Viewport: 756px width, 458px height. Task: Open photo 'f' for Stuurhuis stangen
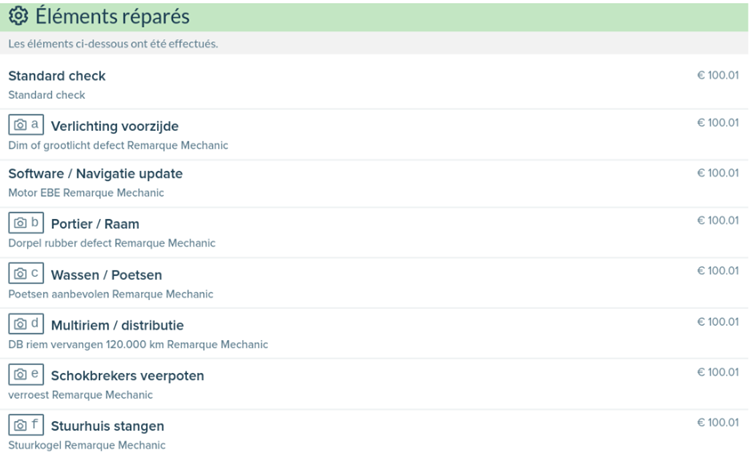(x=26, y=425)
